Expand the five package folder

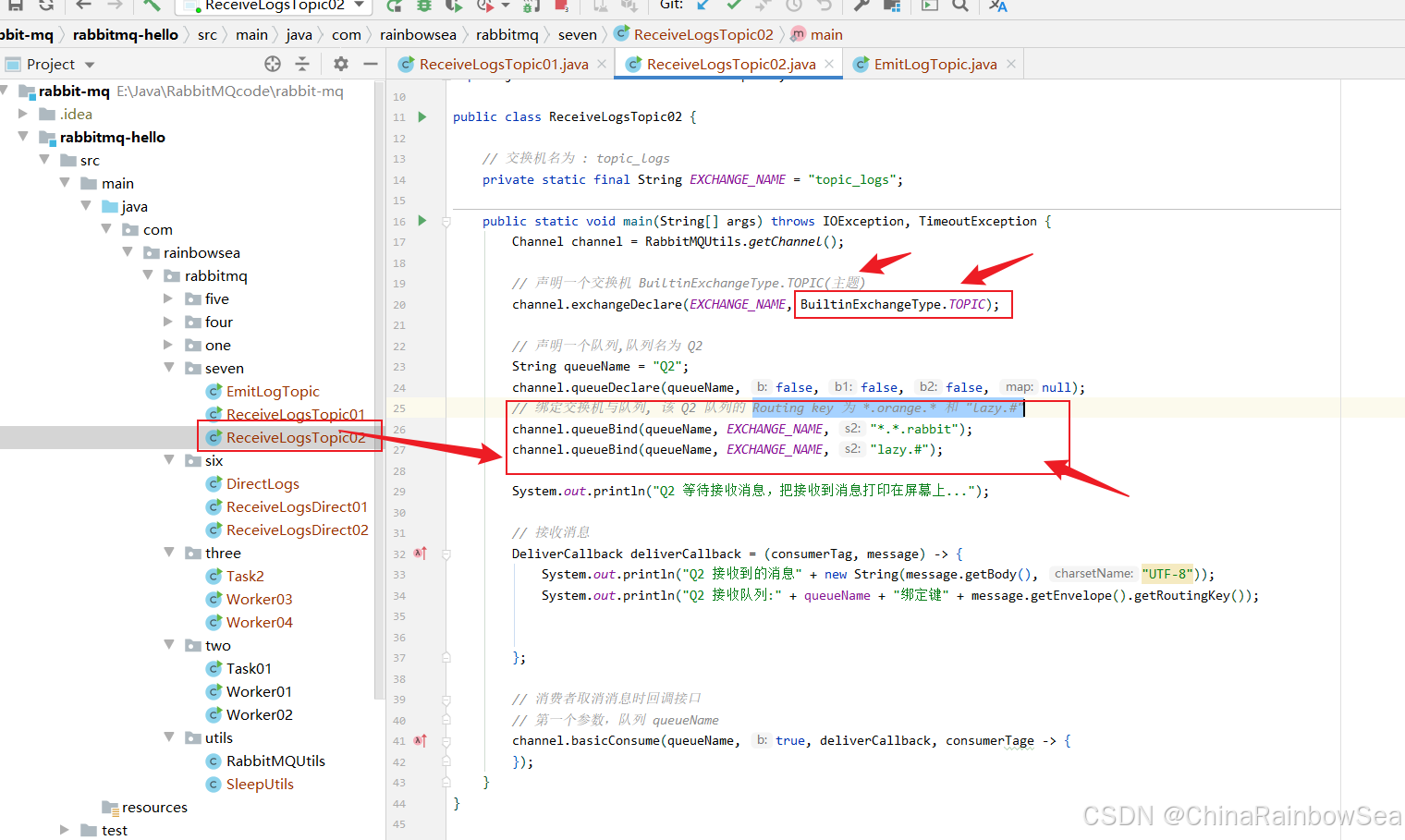[x=168, y=298]
